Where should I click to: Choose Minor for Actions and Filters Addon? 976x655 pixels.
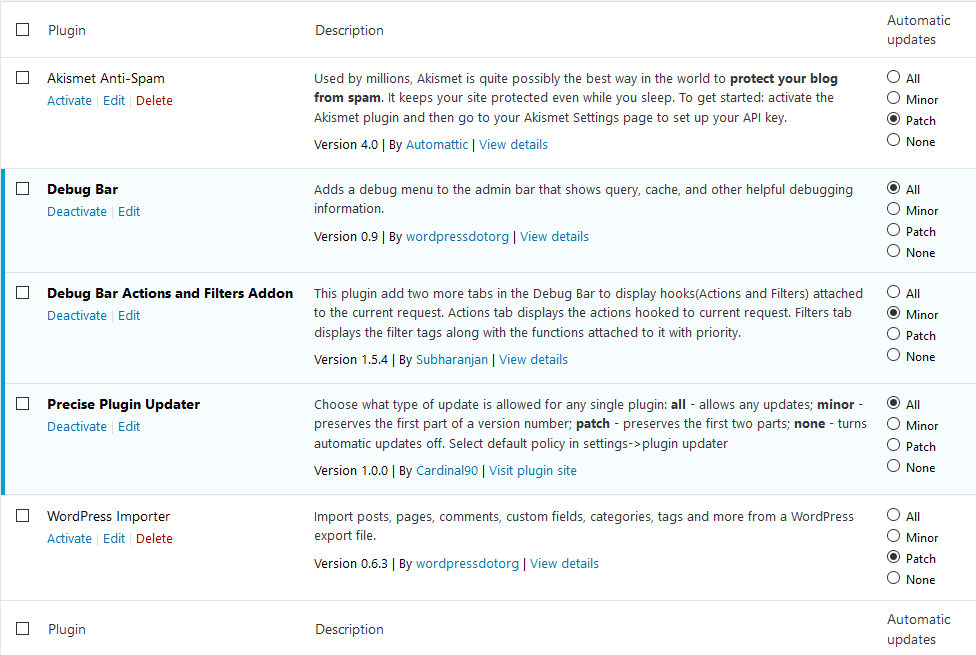893,313
